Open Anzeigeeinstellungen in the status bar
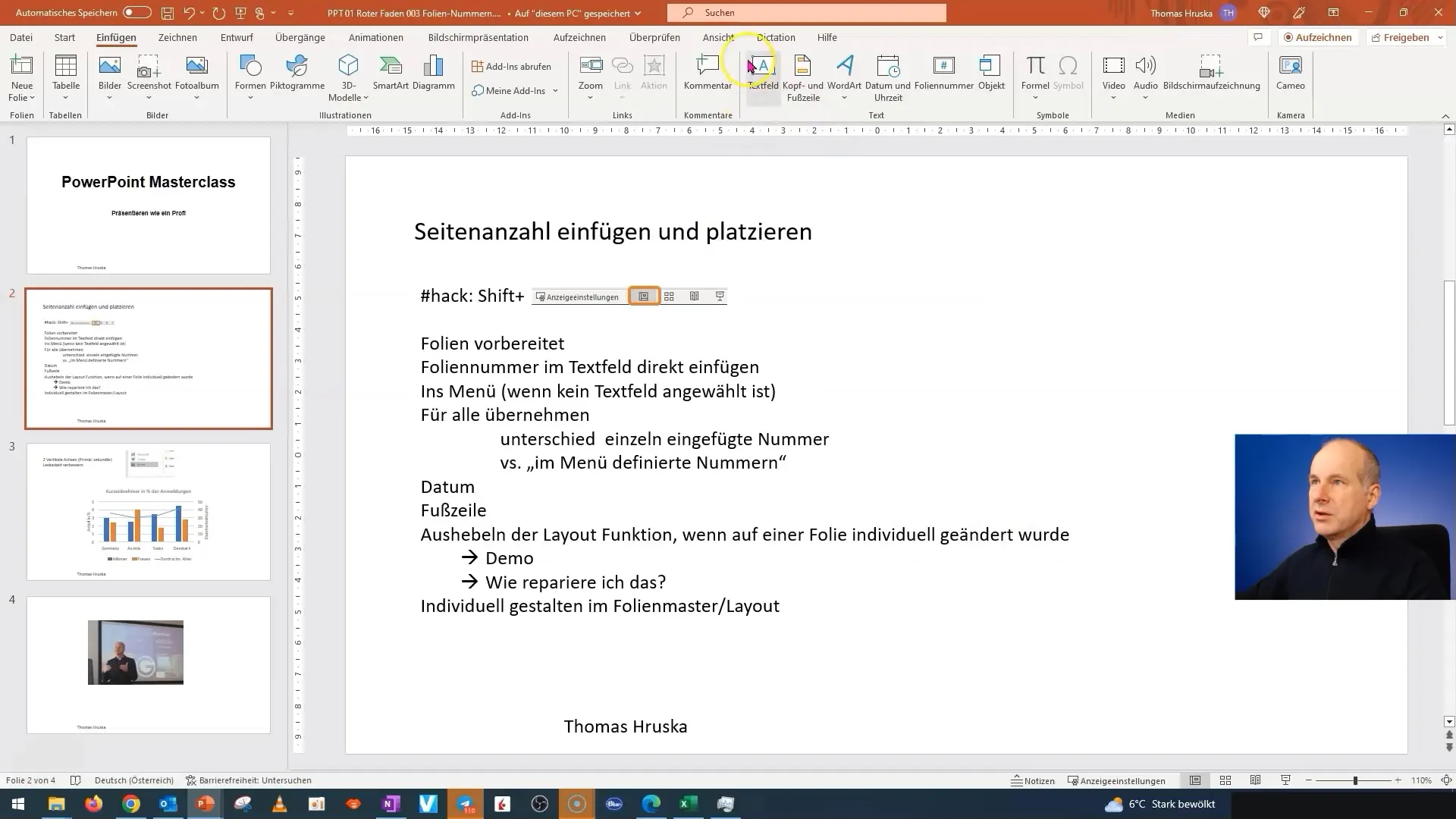 tap(1116, 780)
